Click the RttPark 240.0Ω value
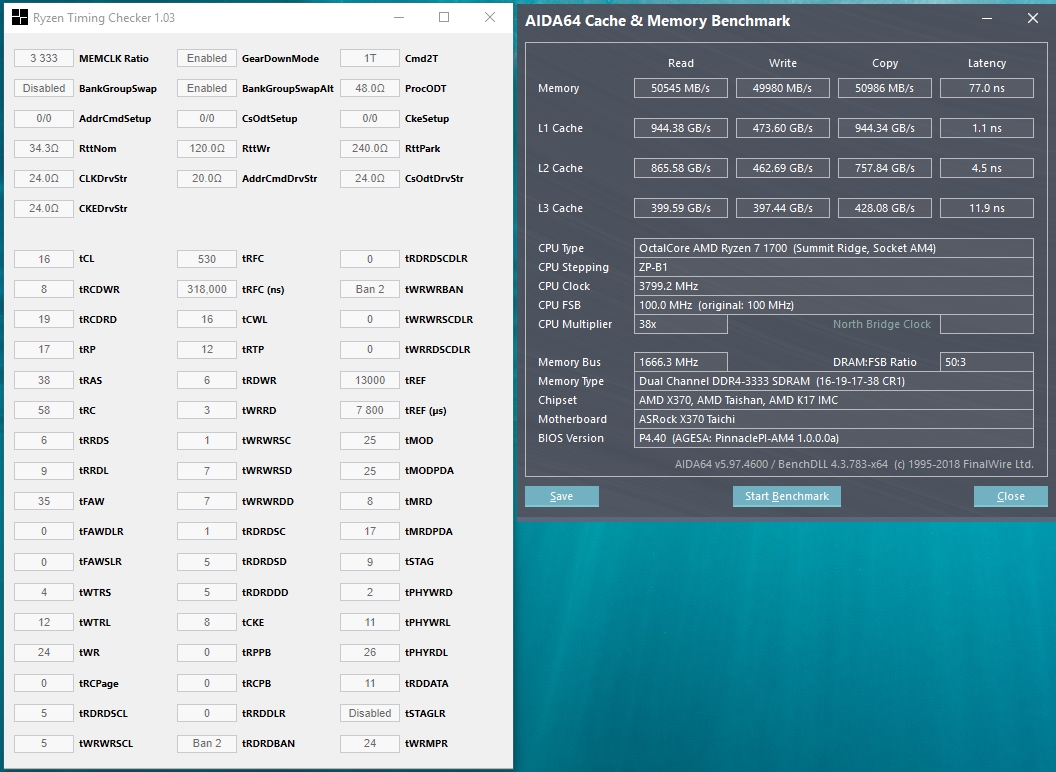The width and height of the screenshot is (1056, 772). pos(370,148)
